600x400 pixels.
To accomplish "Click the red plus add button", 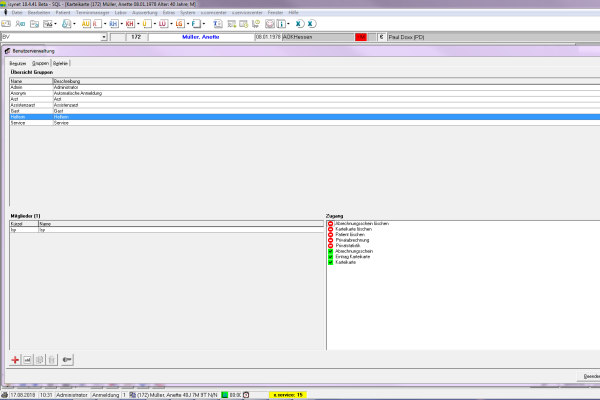I will 15,359.
